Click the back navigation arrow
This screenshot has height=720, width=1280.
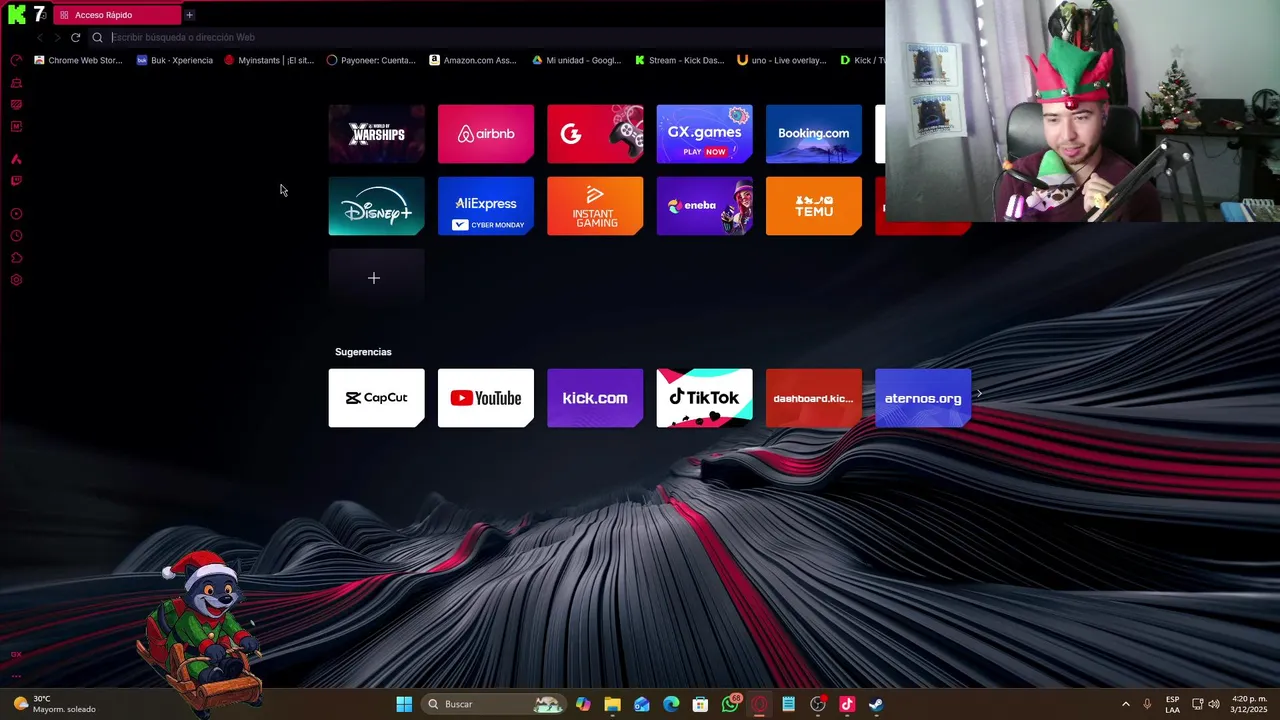pyautogui.click(x=40, y=37)
